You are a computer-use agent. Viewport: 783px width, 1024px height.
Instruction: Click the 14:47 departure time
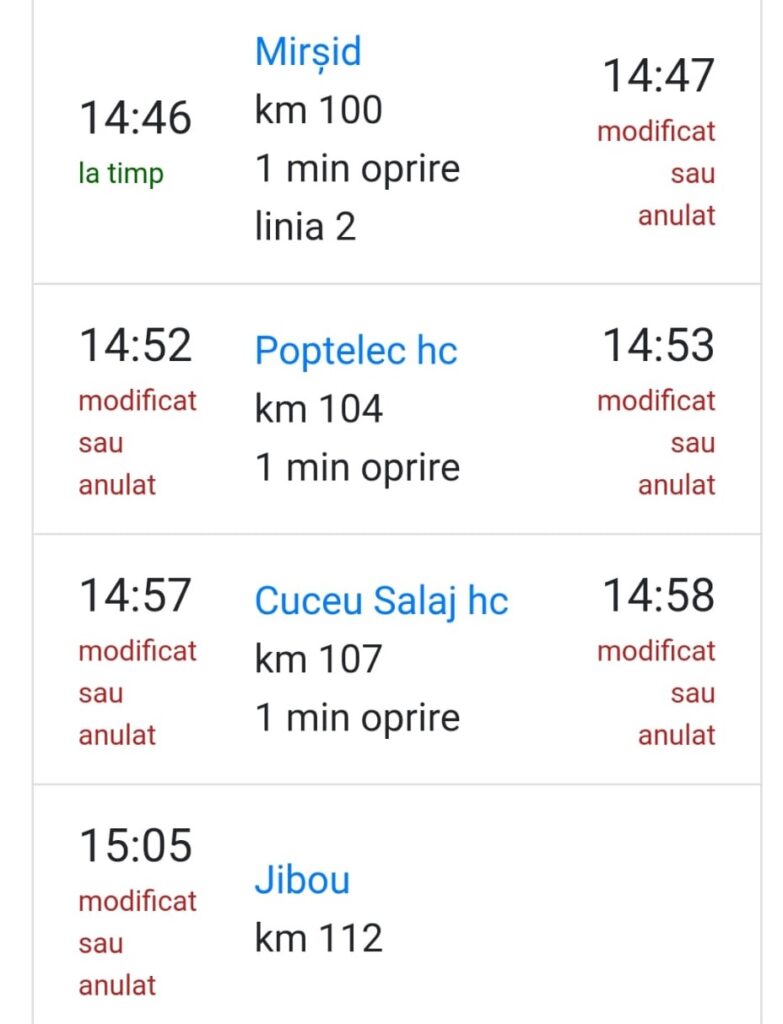pos(658,76)
